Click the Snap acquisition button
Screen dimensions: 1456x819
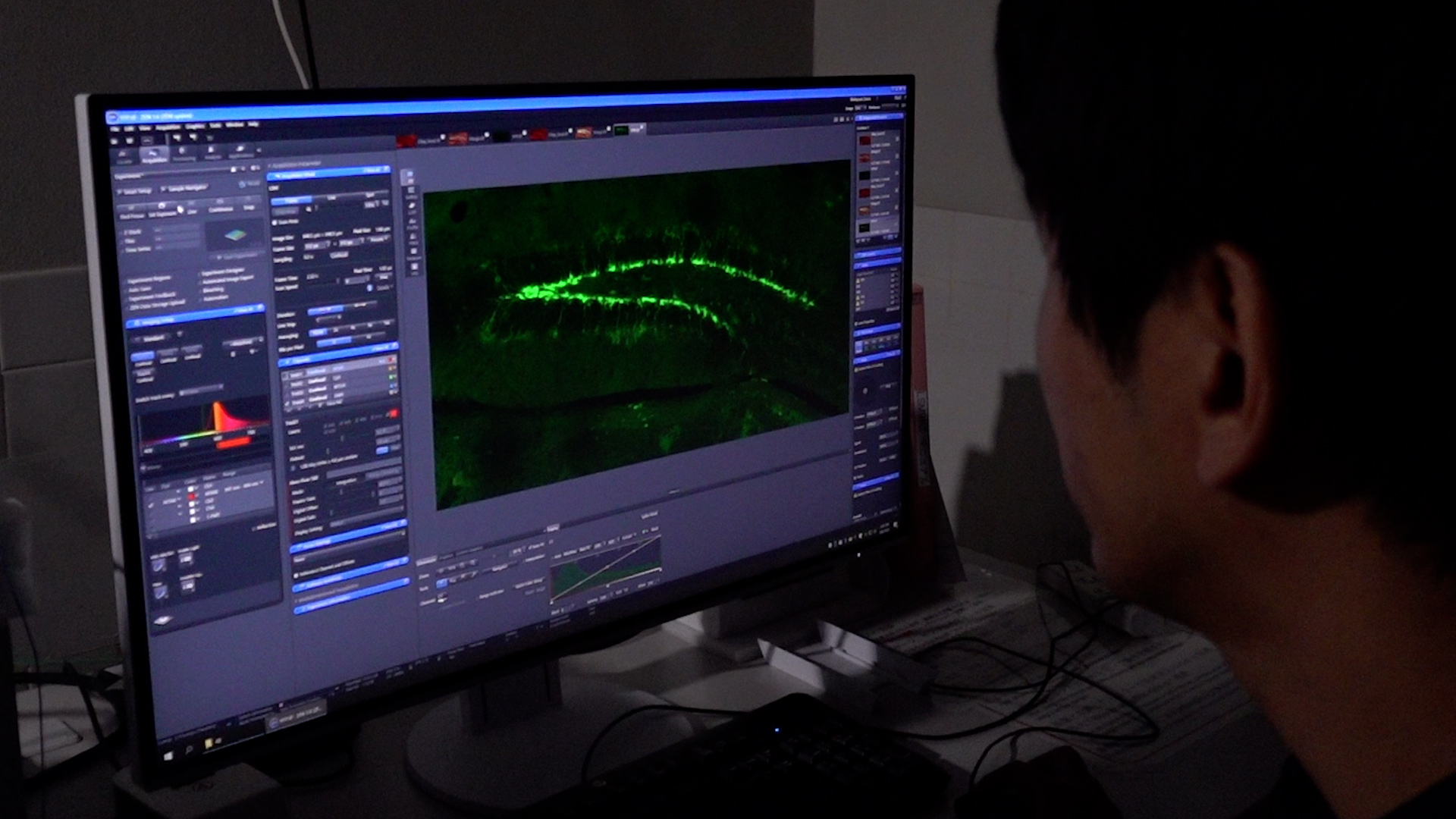pyautogui.click(x=249, y=203)
